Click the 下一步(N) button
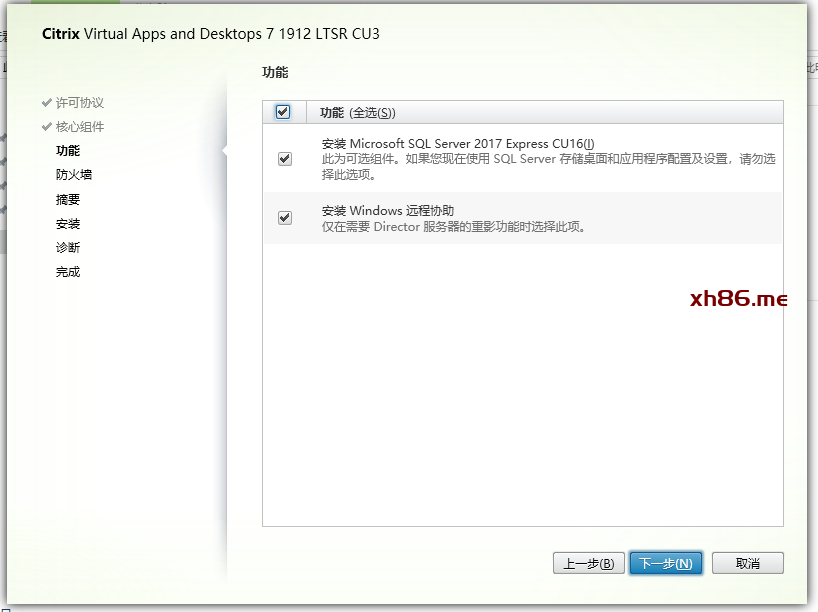Viewport: 818px width, 612px height. click(666, 563)
